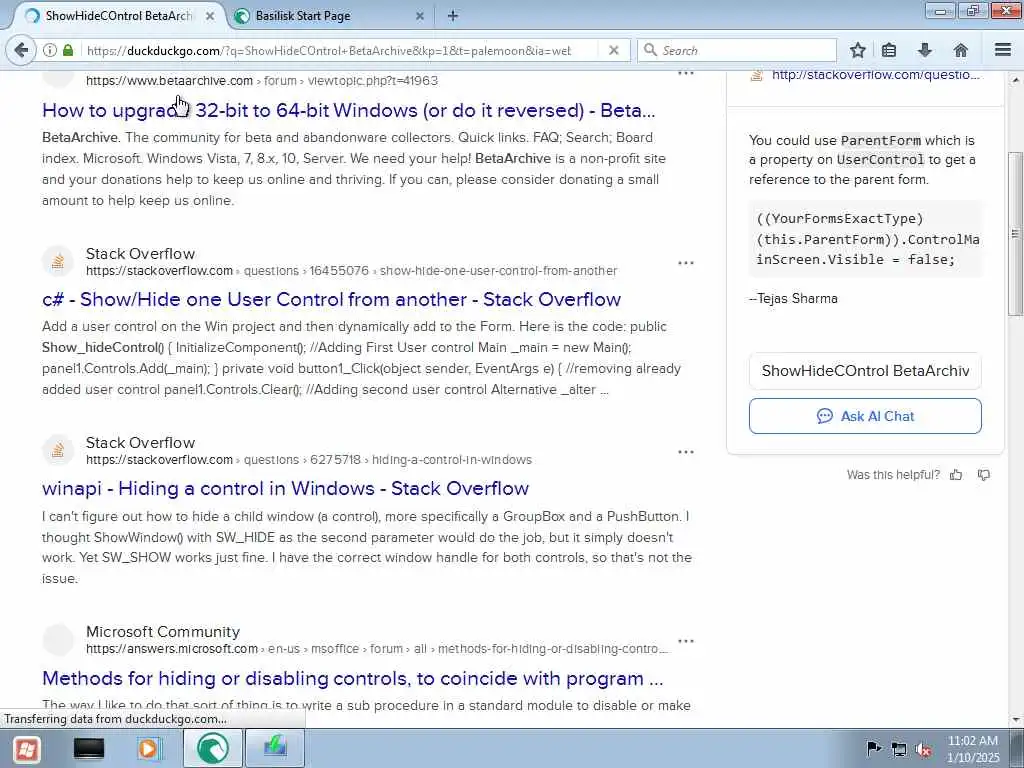Open winapi Hiding a control in Windows result
The width and height of the screenshot is (1024, 768).
(285, 488)
